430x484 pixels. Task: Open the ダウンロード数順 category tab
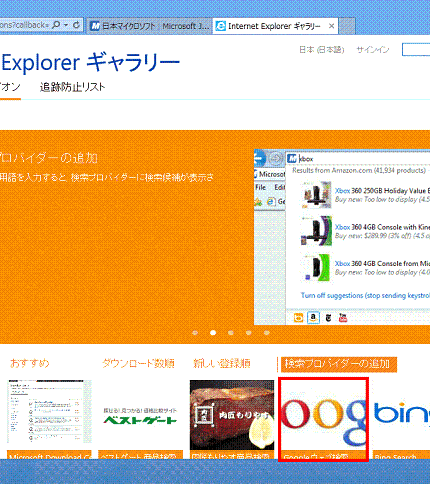(x=138, y=363)
